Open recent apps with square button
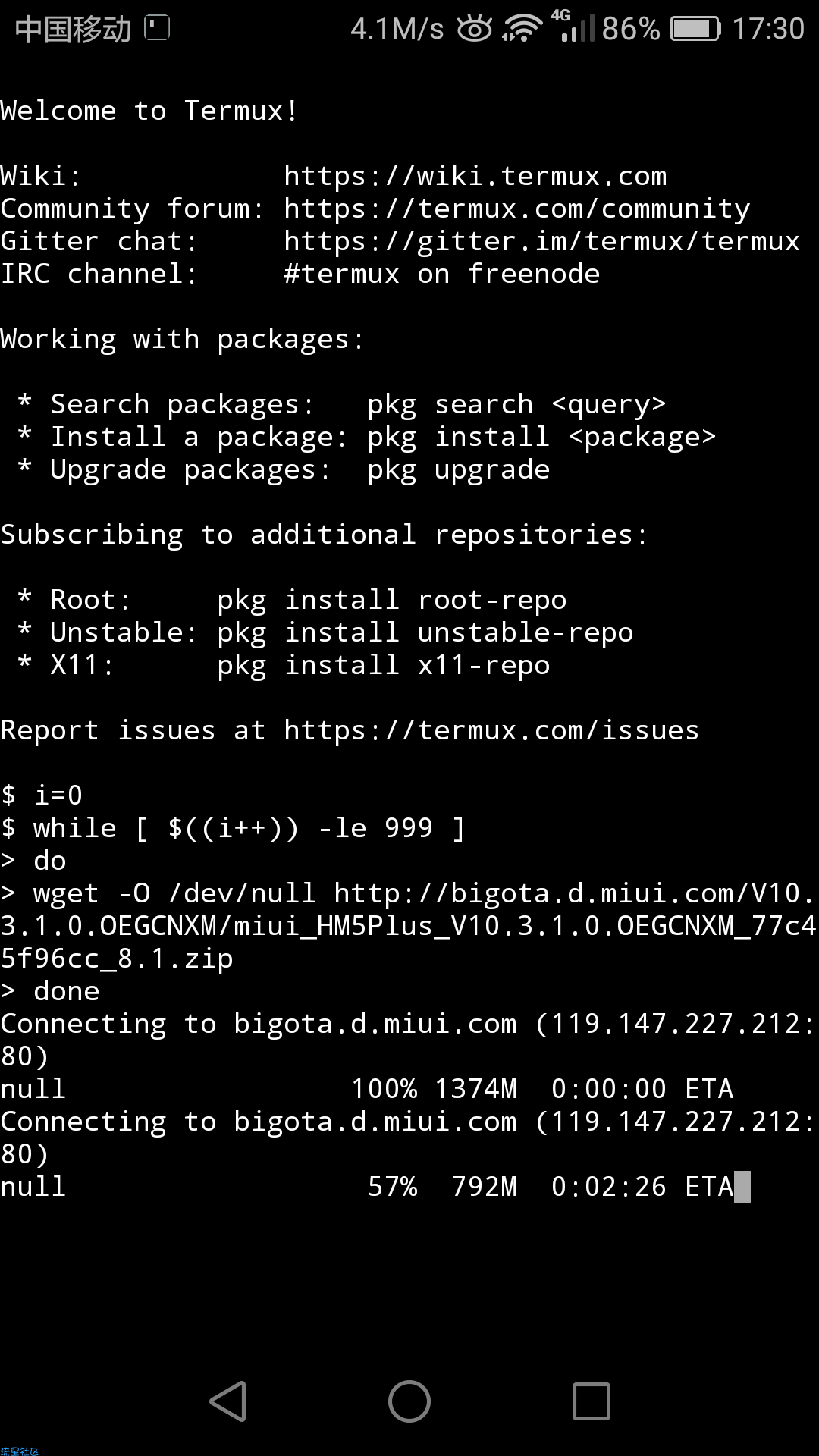 tap(591, 1401)
